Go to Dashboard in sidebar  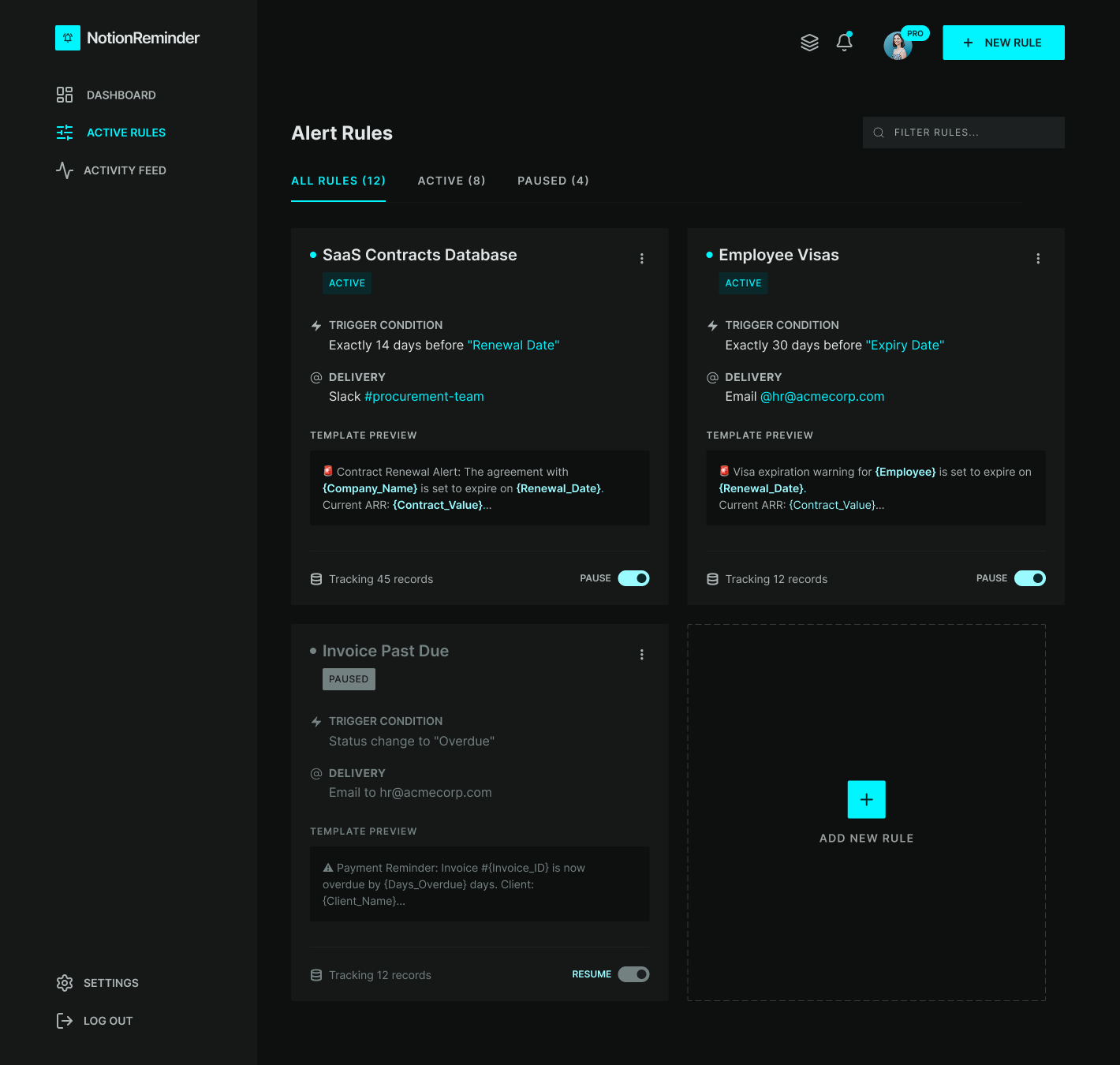106,95
